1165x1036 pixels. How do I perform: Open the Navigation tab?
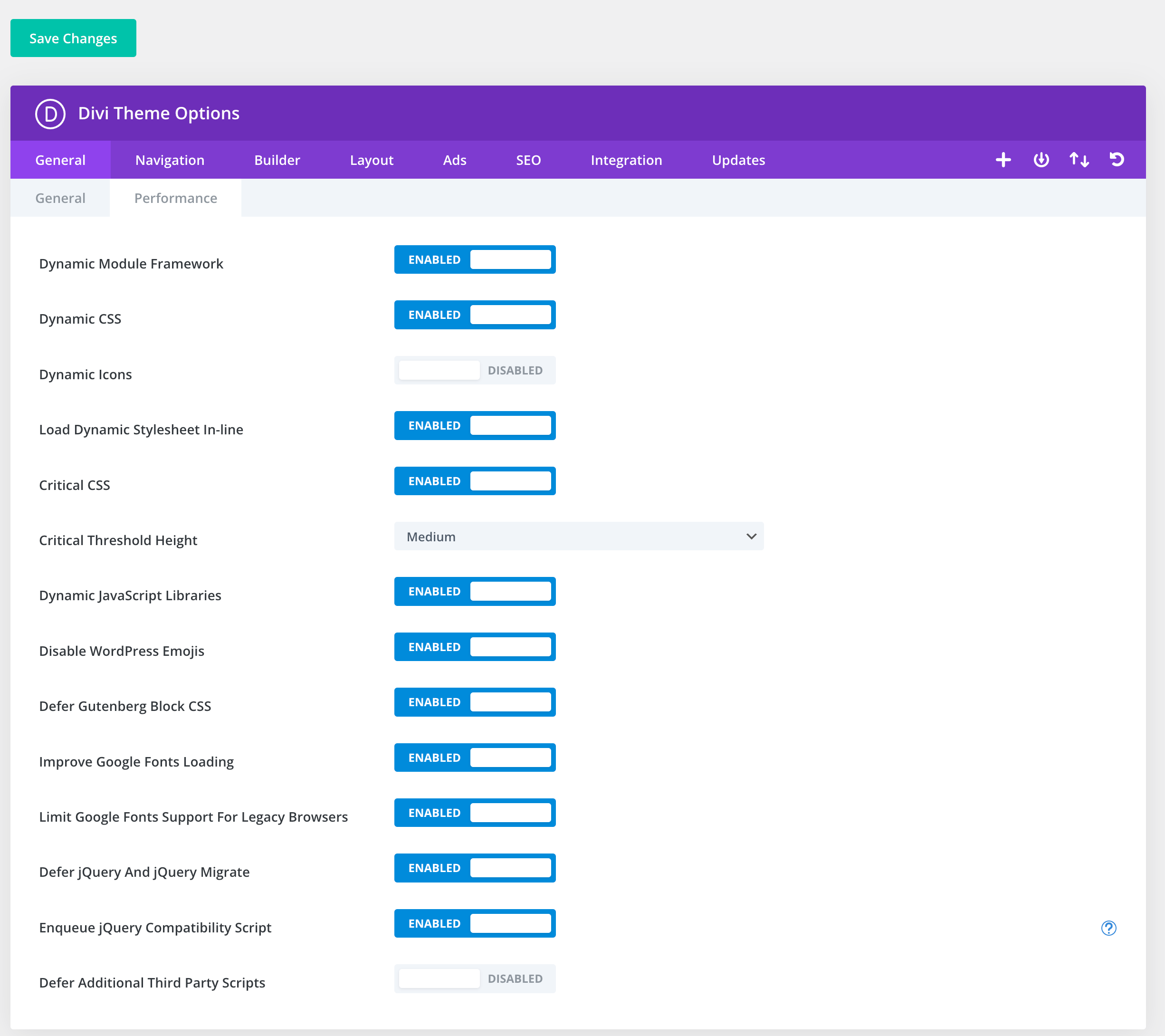(x=170, y=160)
